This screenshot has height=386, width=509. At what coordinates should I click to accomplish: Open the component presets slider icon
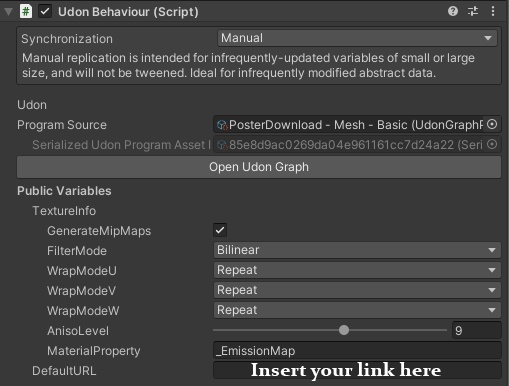[x=473, y=11]
